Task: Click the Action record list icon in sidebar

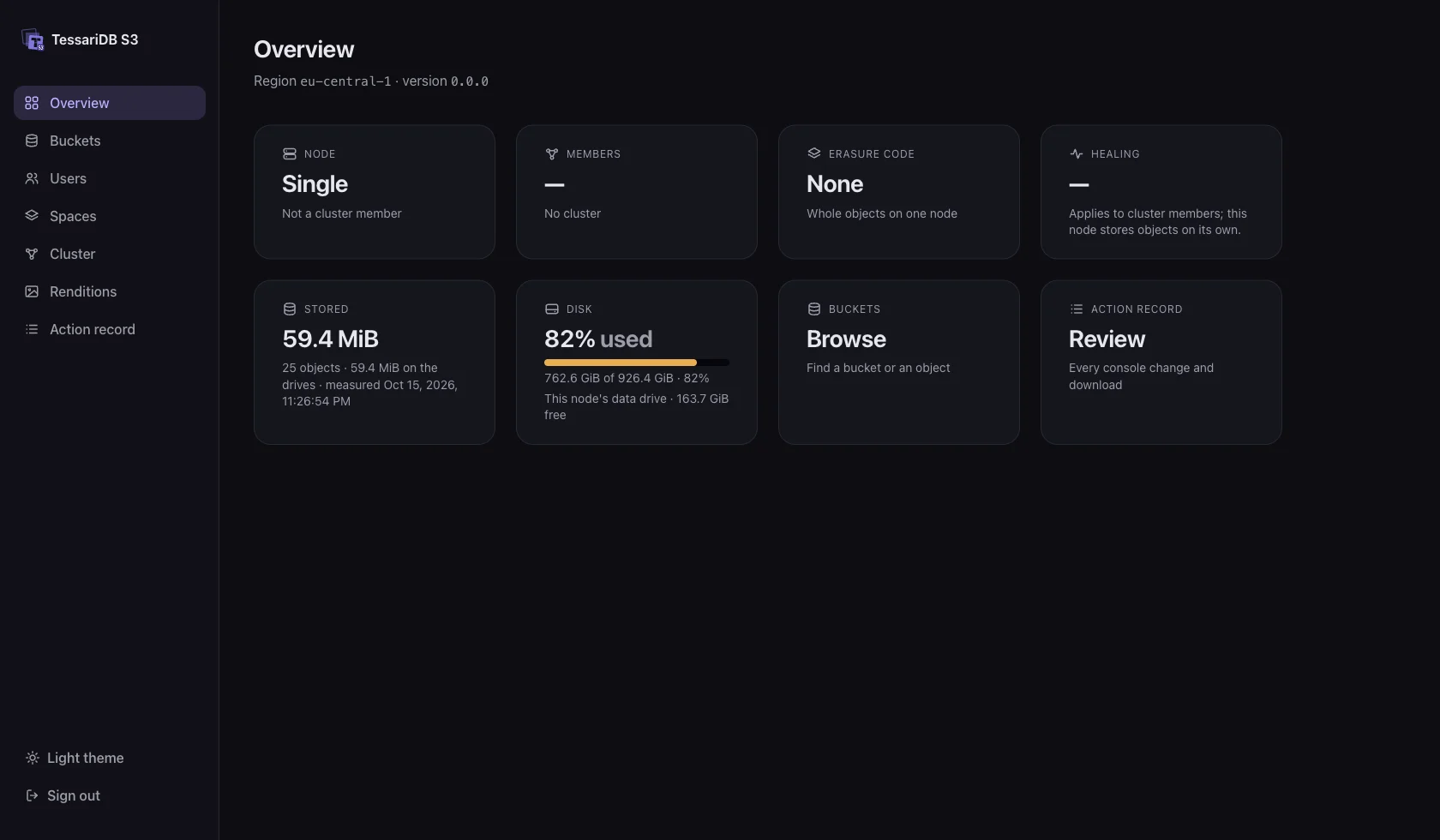Action: tap(32, 329)
